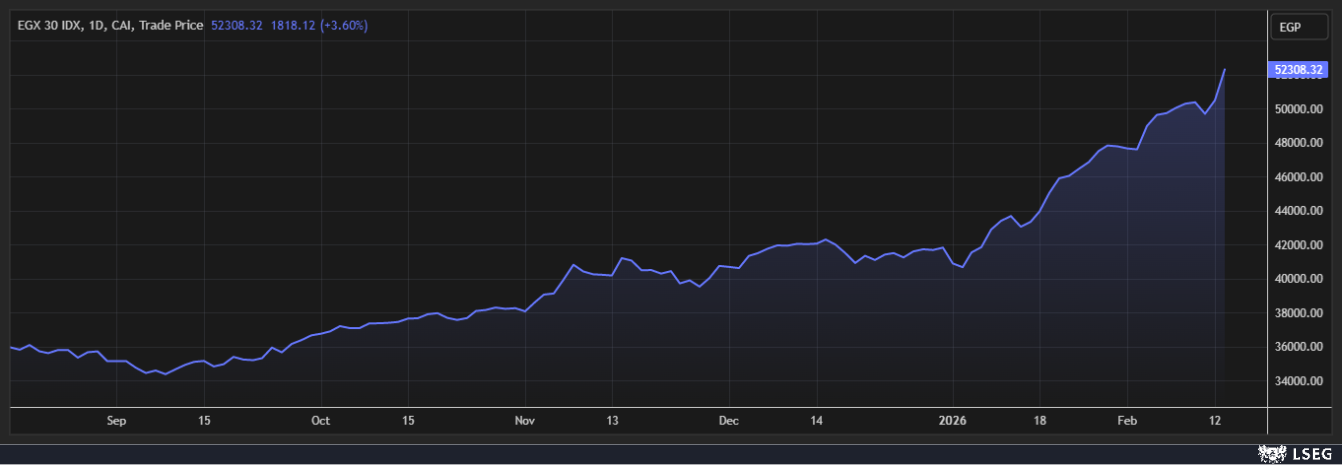Click the Feb label on the time axis
1342x465 pixels.
pos(1127,421)
